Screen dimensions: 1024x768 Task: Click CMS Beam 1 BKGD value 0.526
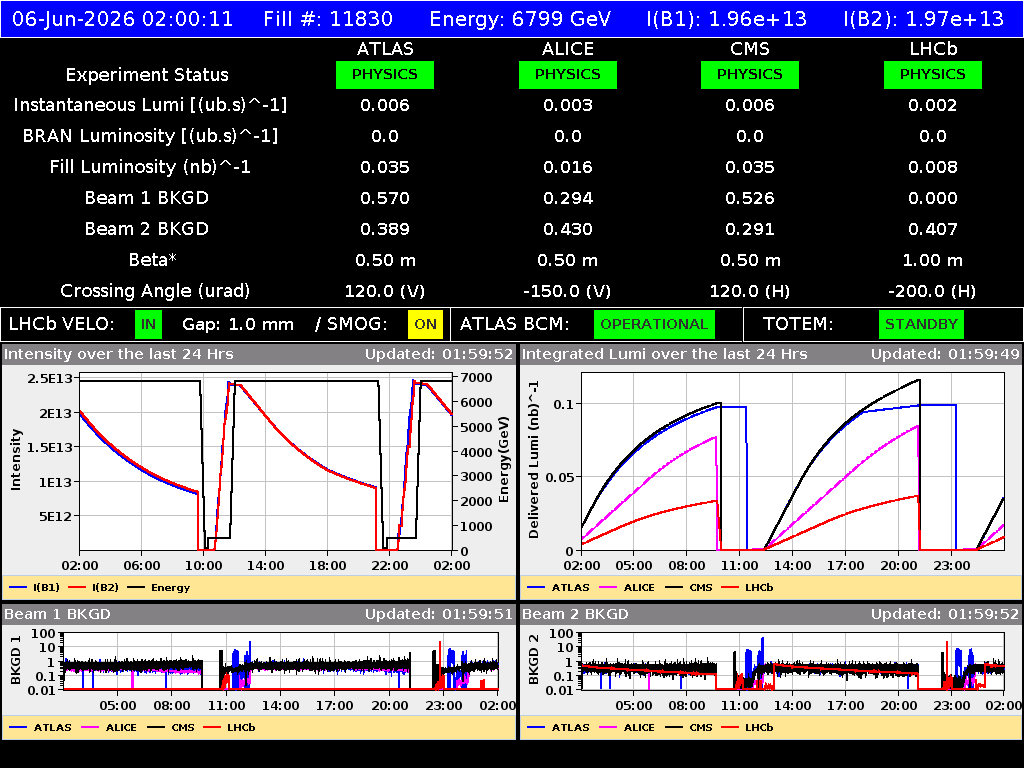(750, 199)
